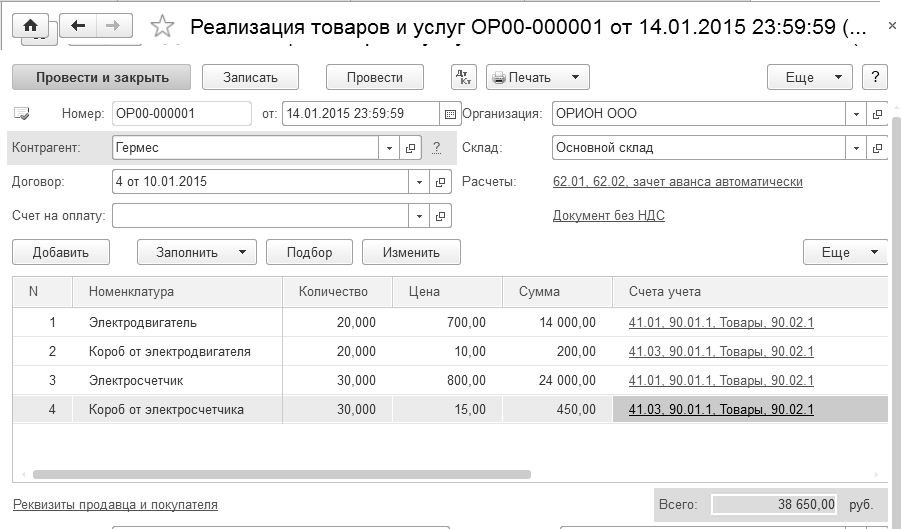Click into the Контрагент field Гермес
This screenshot has height=529, width=901.
pos(245,148)
